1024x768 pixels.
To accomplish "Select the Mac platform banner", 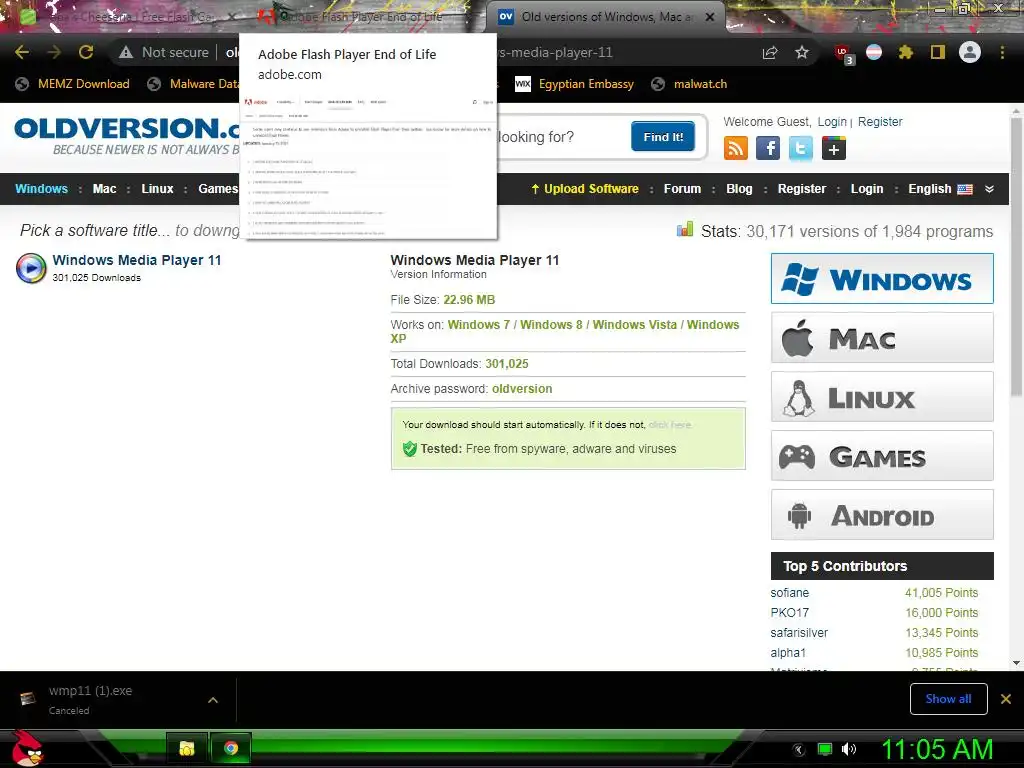I will coord(882,338).
